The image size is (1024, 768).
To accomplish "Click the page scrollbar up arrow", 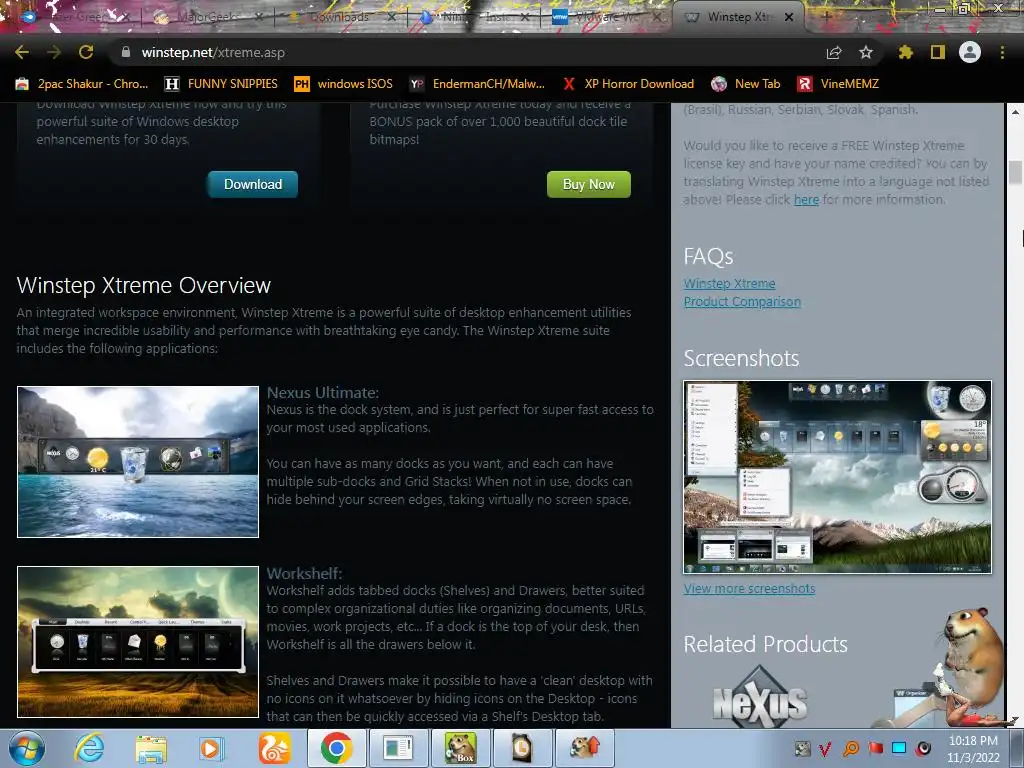I will point(1015,112).
